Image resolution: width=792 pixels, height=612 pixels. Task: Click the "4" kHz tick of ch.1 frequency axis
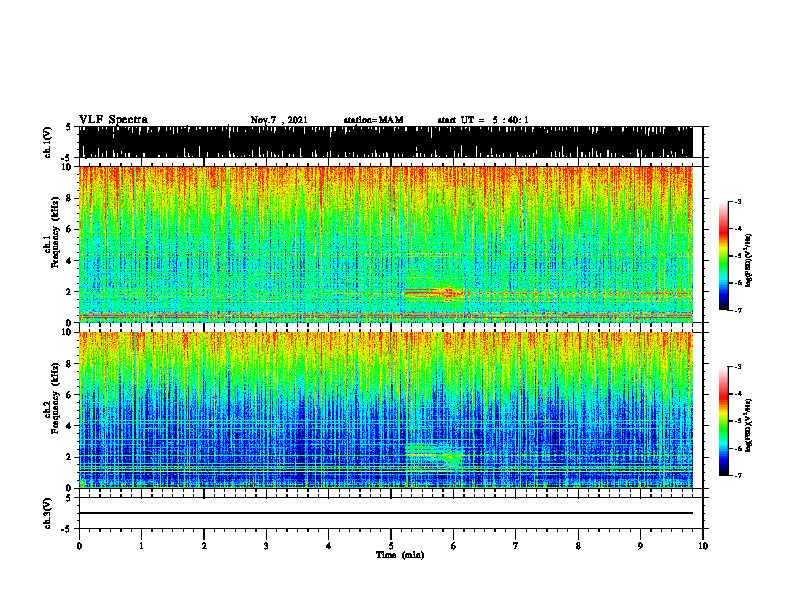tap(69, 261)
